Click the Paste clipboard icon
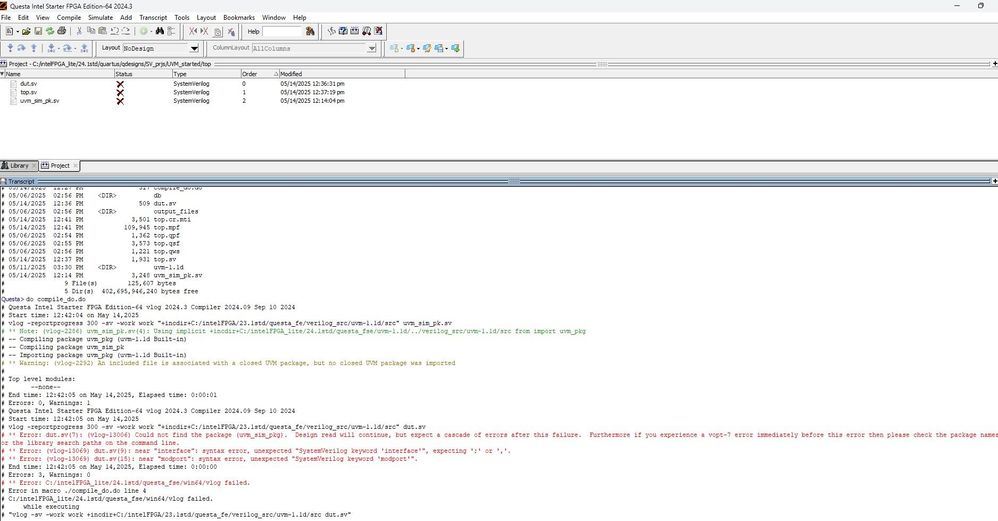Screen dimensions: 998x521 102,31
